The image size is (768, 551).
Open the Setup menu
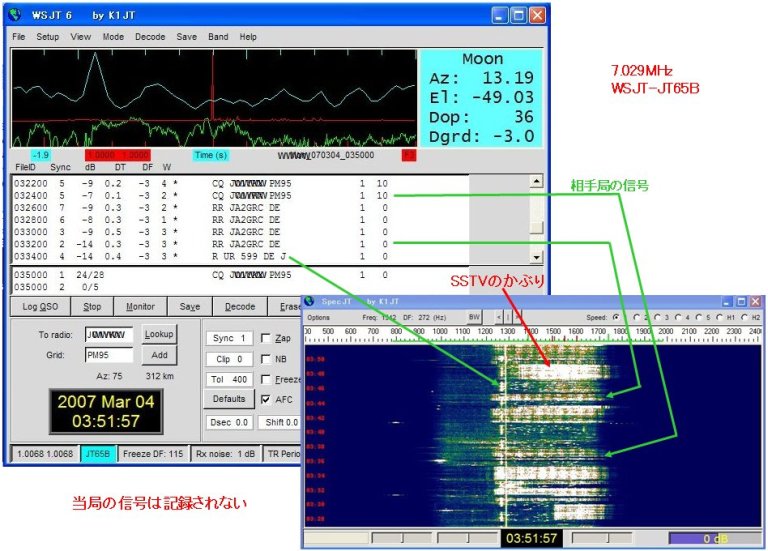[48, 37]
